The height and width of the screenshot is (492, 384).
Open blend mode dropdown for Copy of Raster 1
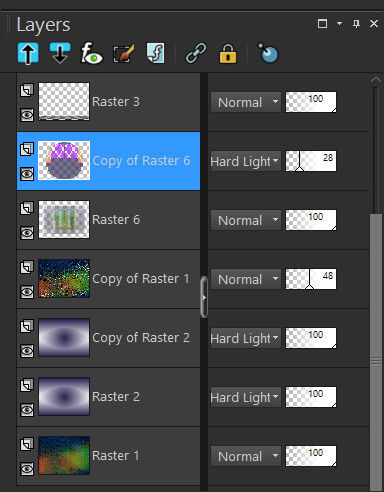[x=246, y=279]
